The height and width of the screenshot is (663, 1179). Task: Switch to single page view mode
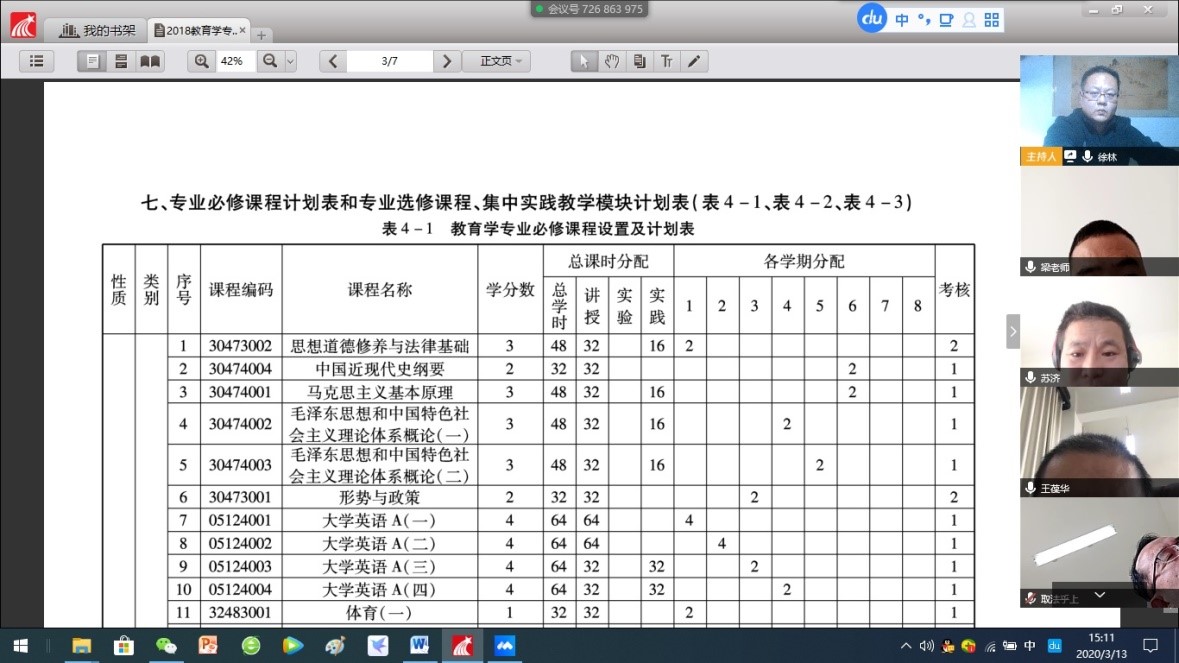93,61
